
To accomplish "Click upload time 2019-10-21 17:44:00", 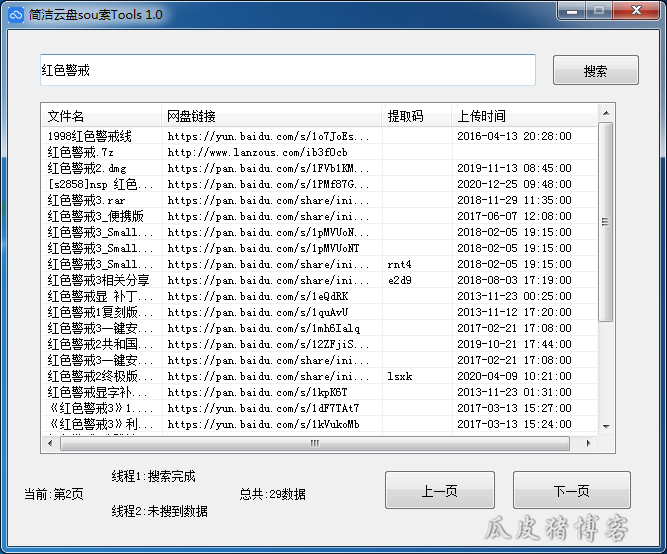I will pyautogui.click(x=514, y=344).
